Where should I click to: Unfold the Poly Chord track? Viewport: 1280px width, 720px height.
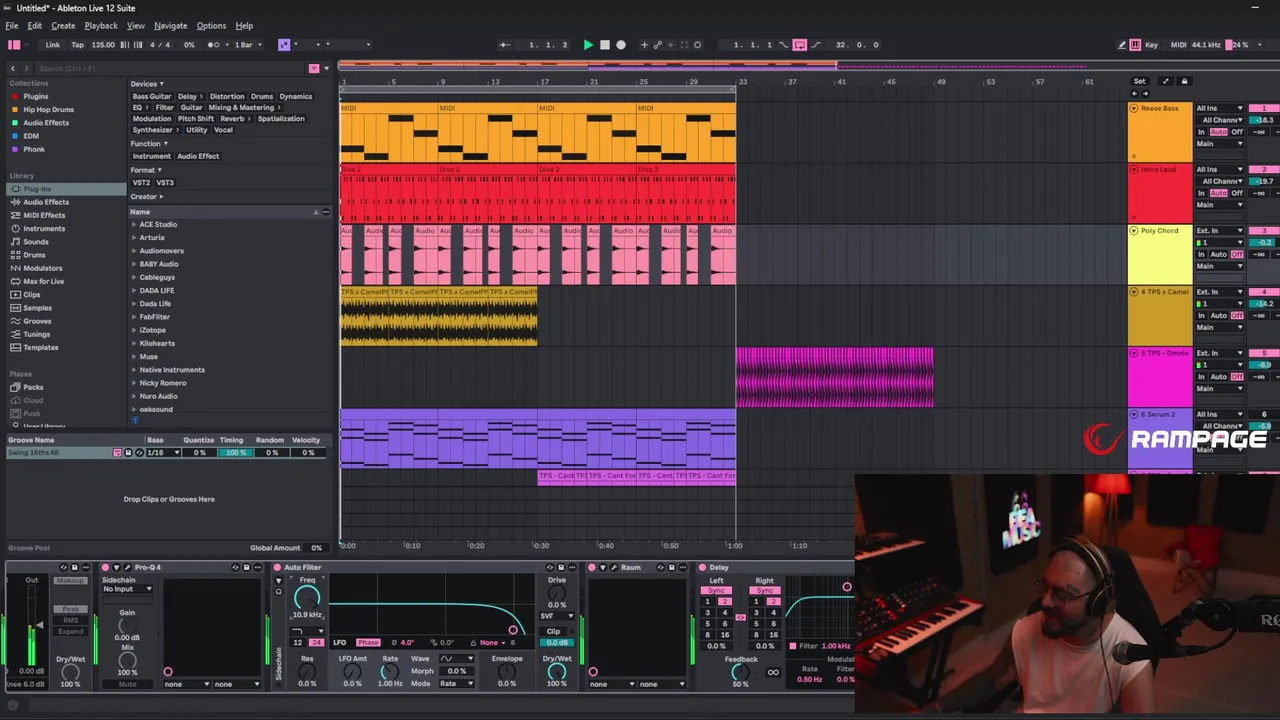pyautogui.click(x=1134, y=231)
